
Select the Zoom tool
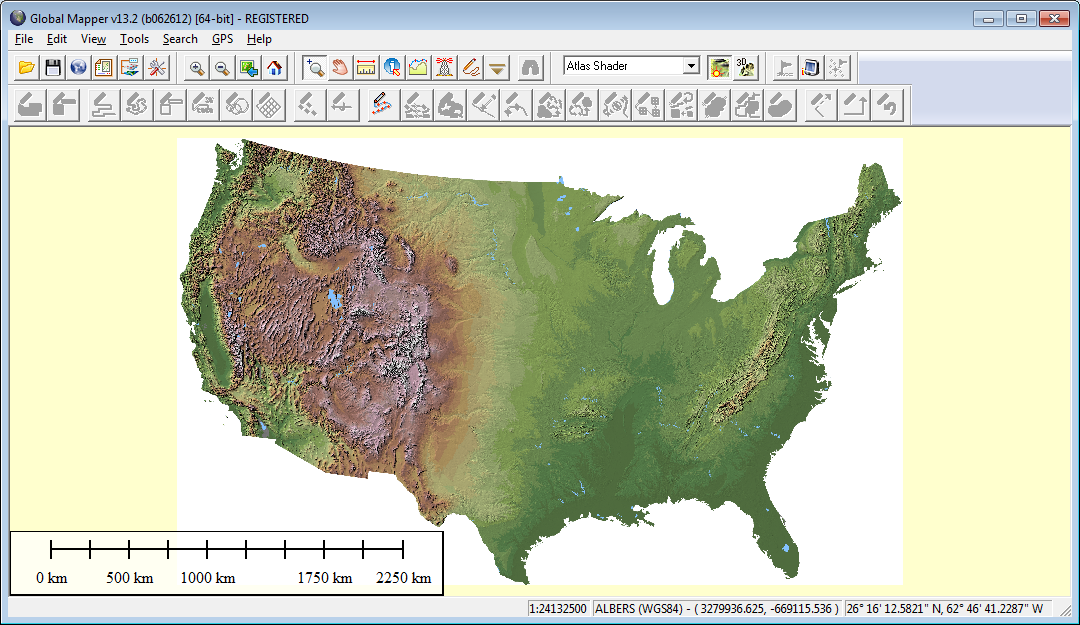315,68
